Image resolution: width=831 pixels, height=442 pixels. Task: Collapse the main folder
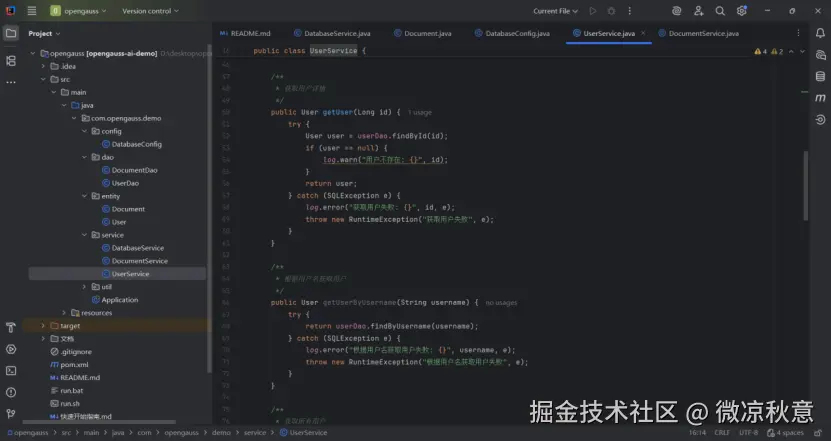click(x=54, y=92)
